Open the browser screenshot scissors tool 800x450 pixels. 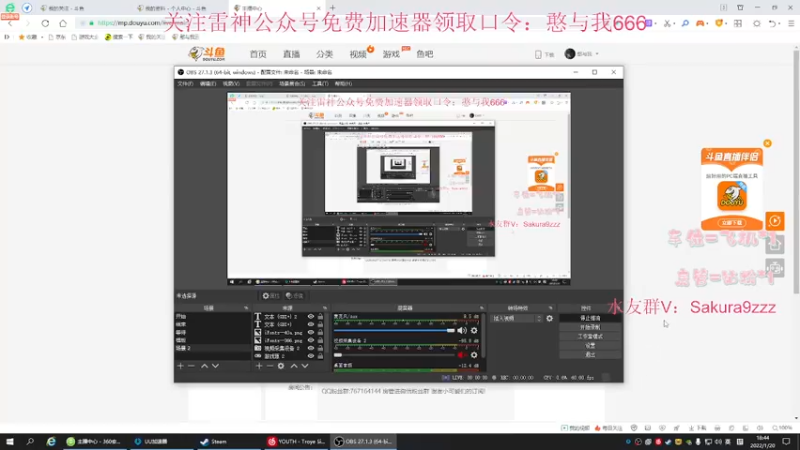click(x=667, y=23)
